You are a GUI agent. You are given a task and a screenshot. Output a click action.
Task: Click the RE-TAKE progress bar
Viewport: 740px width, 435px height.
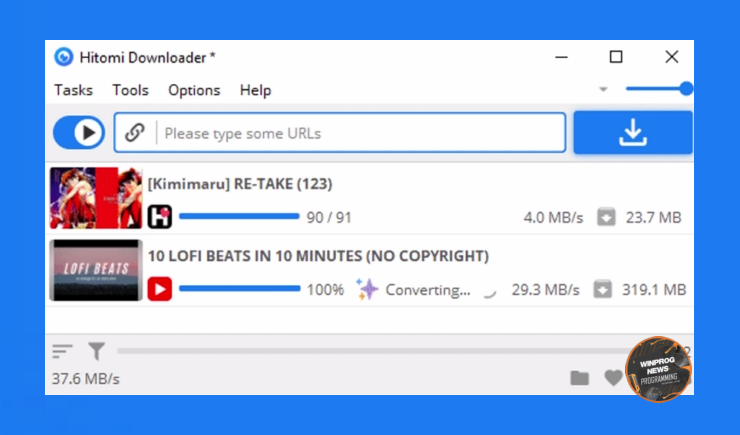pyautogui.click(x=239, y=217)
